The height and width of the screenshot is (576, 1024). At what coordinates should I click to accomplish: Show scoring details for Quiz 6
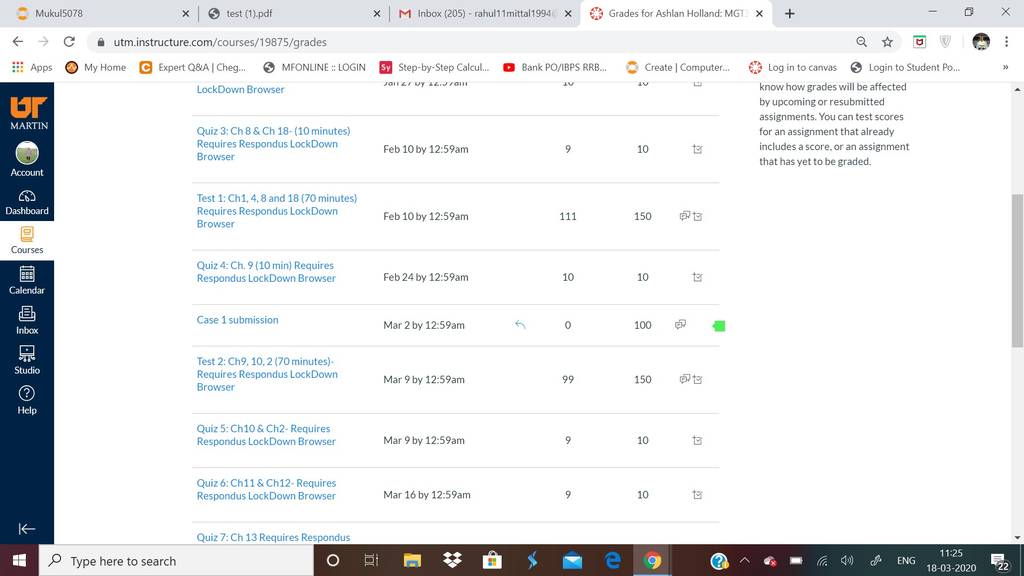[697, 494]
